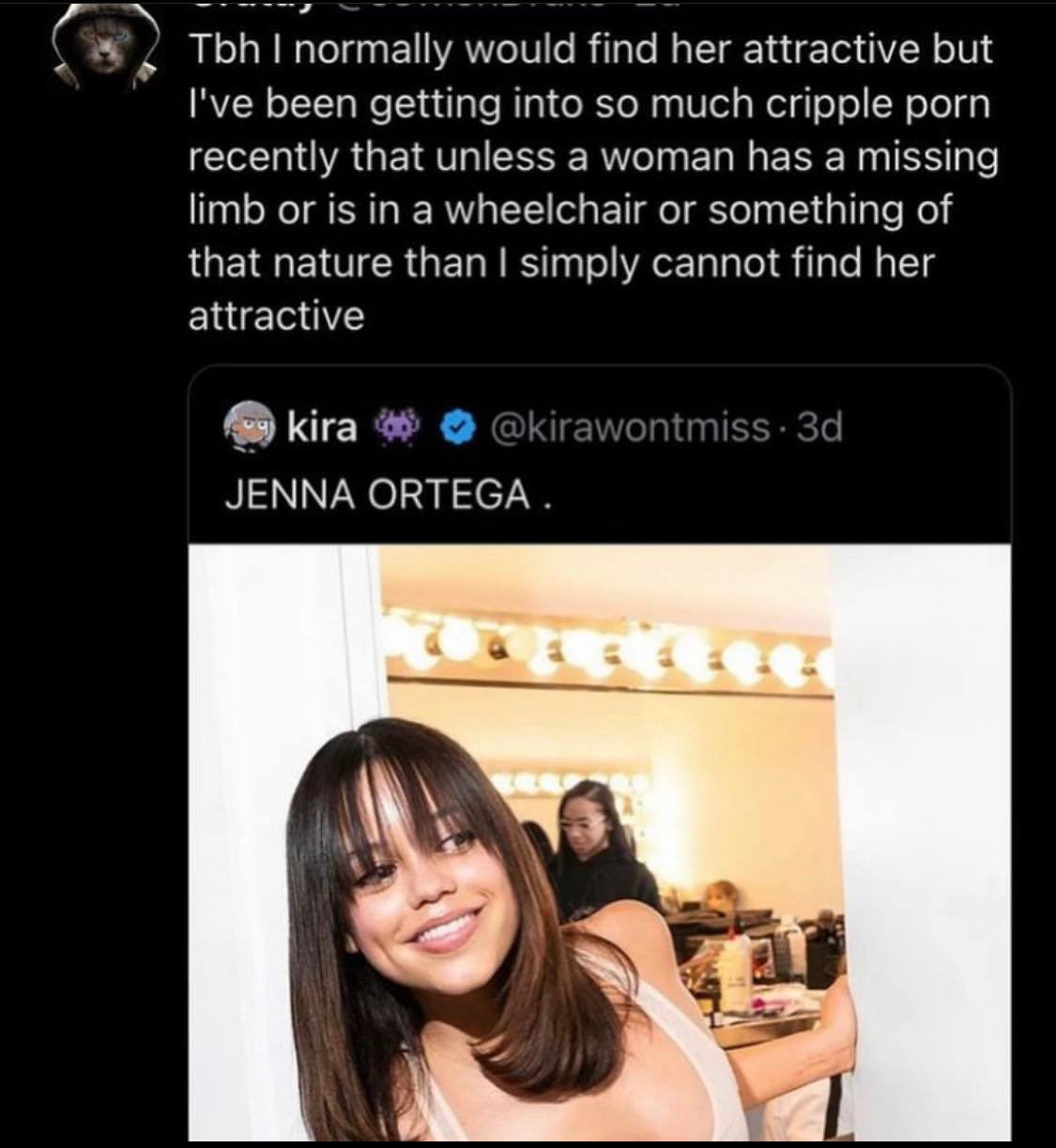Tap the white wall right of photo
The width and height of the screenshot is (1056, 1148).
pos(925,843)
